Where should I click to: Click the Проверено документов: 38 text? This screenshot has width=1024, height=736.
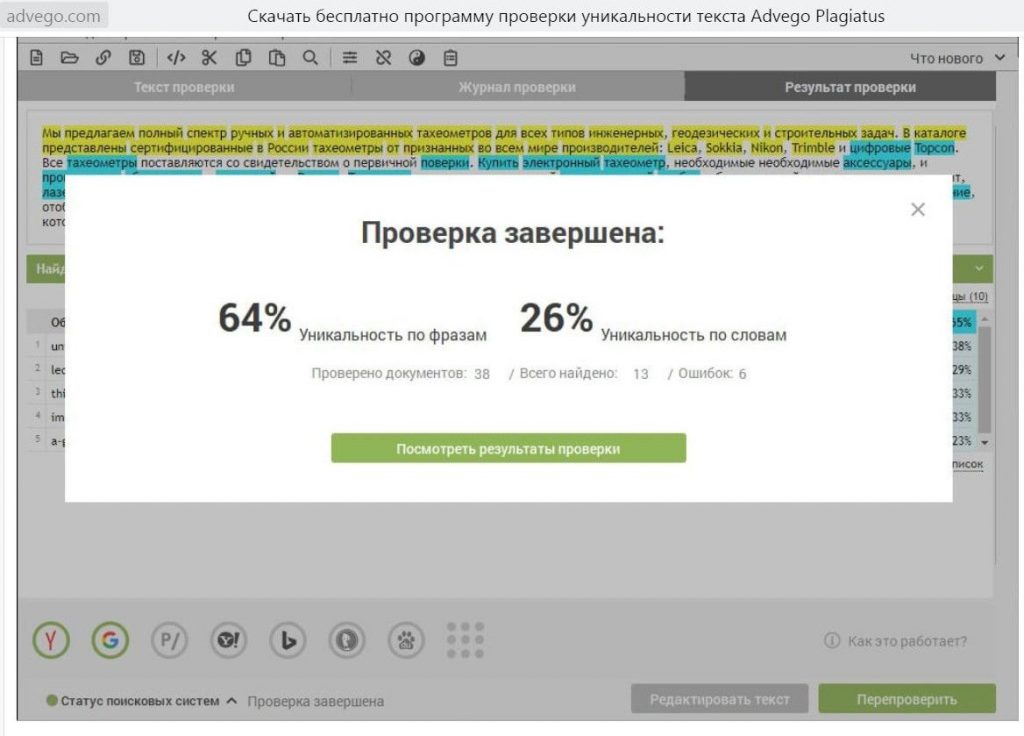(400, 374)
